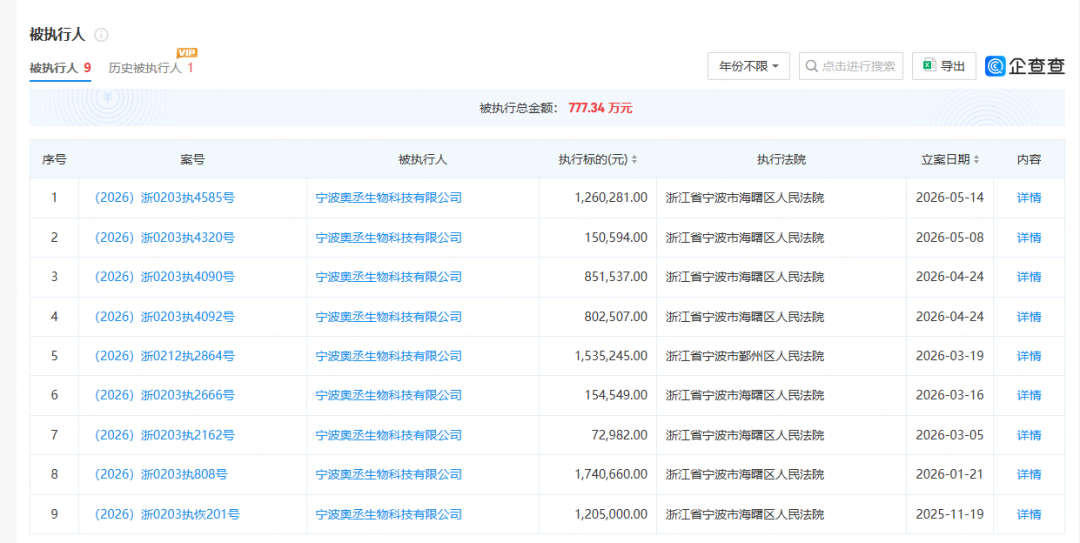Select the amount 851,537.00
The height and width of the screenshot is (543, 1080).
pos(618,277)
